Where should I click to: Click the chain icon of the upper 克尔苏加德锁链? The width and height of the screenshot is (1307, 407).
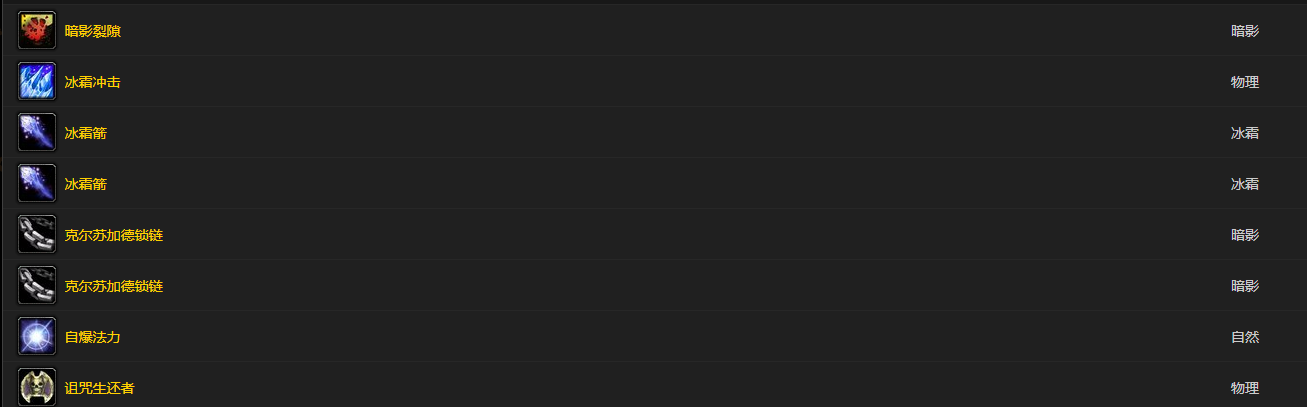point(37,235)
